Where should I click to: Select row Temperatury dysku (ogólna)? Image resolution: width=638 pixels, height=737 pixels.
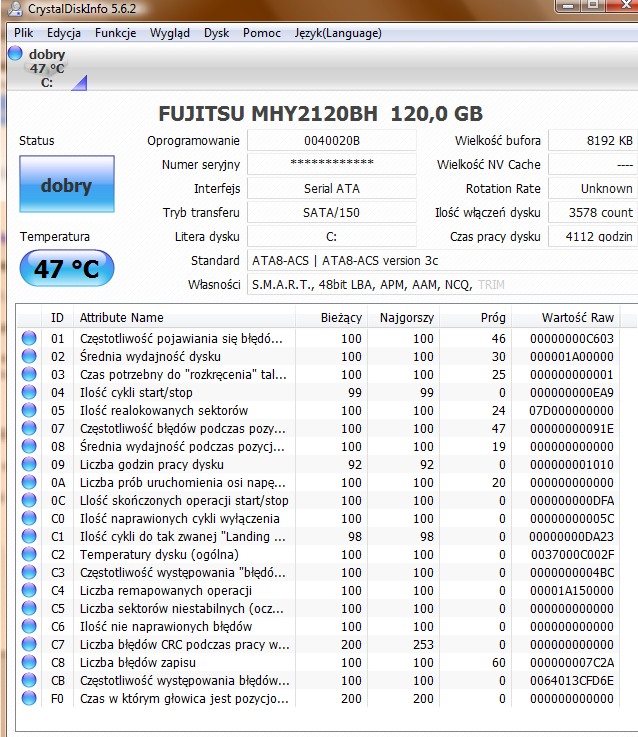pyautogui.click(x=318, y=555)
